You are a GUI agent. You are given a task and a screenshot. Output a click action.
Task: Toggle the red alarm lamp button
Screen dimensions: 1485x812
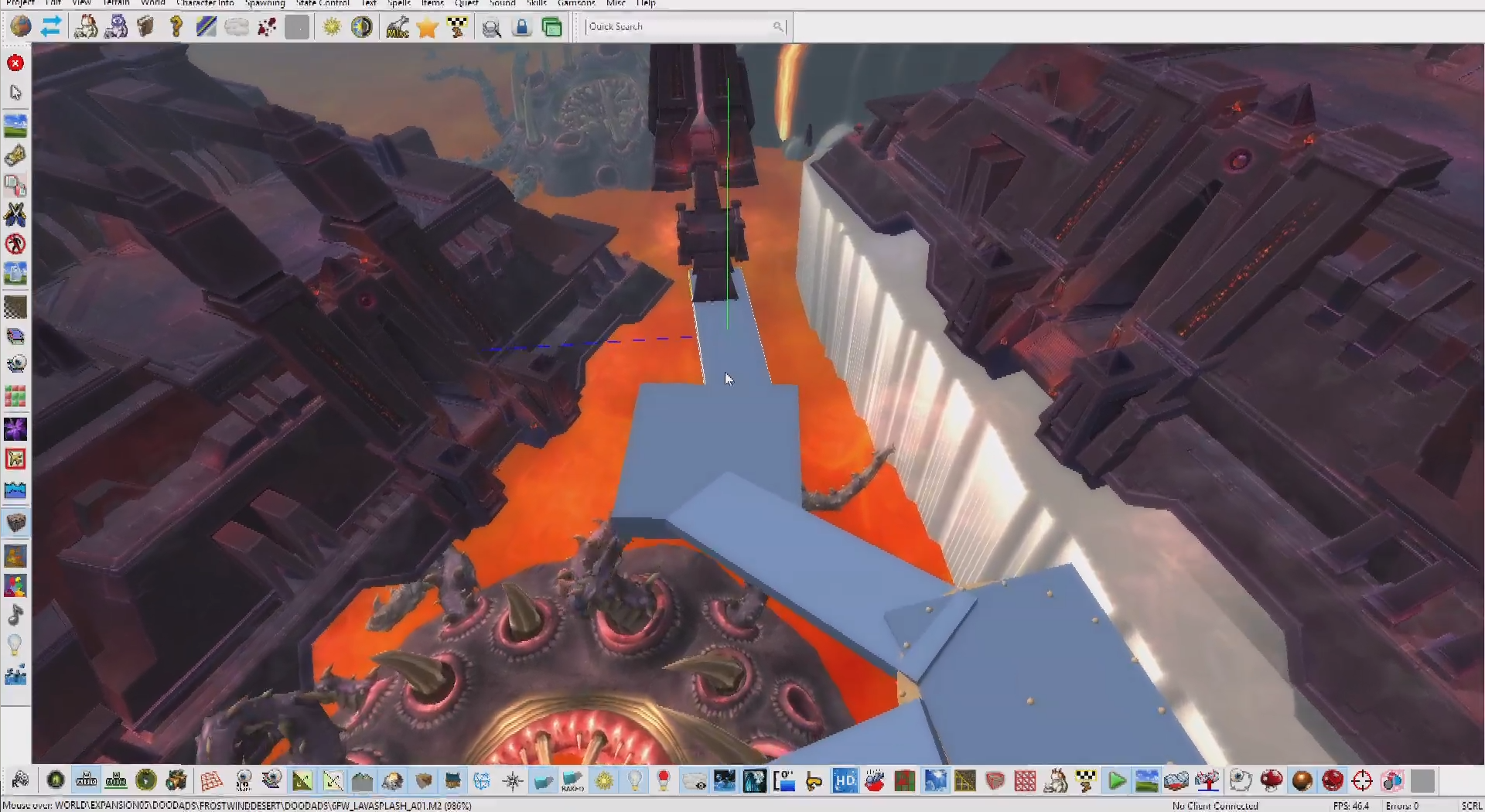[x=663, y=781]
